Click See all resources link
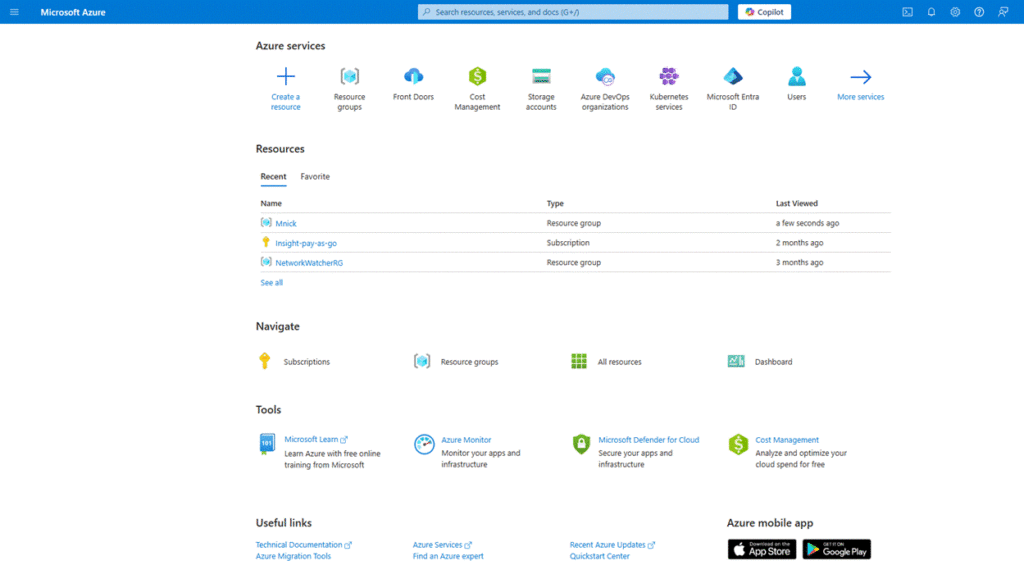 272,283
